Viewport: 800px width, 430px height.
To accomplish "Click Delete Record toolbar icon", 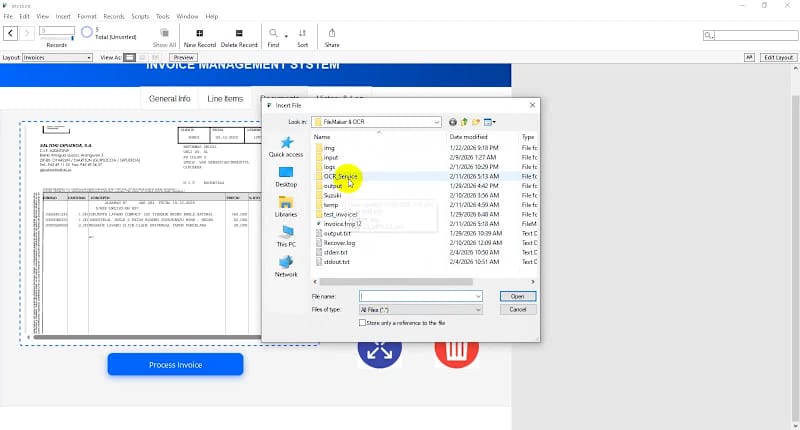I will [x=239, y=33].
